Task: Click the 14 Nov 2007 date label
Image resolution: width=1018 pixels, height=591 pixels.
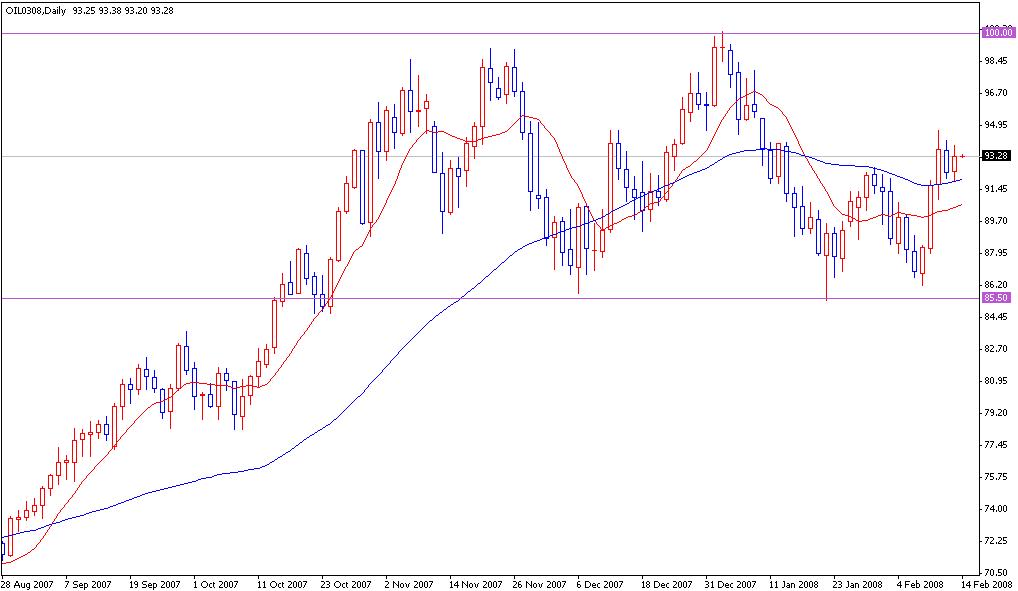Action: tap(474, 584)
